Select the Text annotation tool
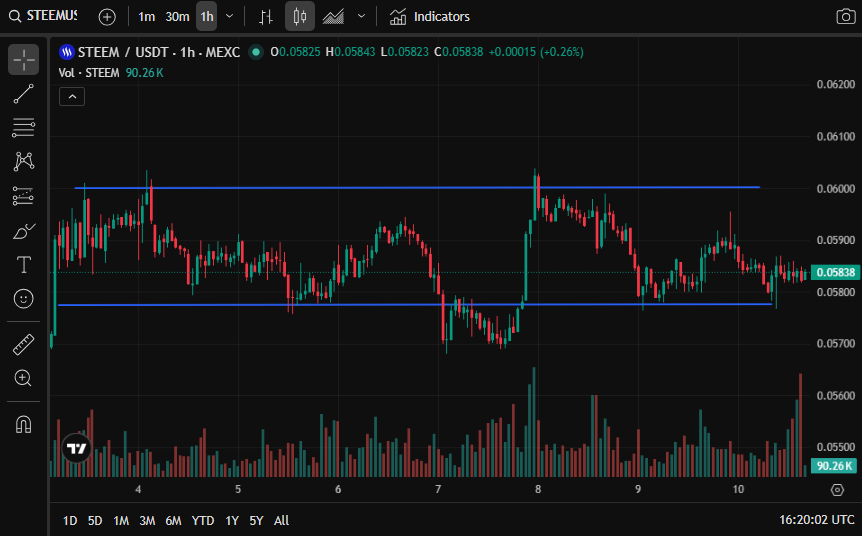 (x=24, y=265)
